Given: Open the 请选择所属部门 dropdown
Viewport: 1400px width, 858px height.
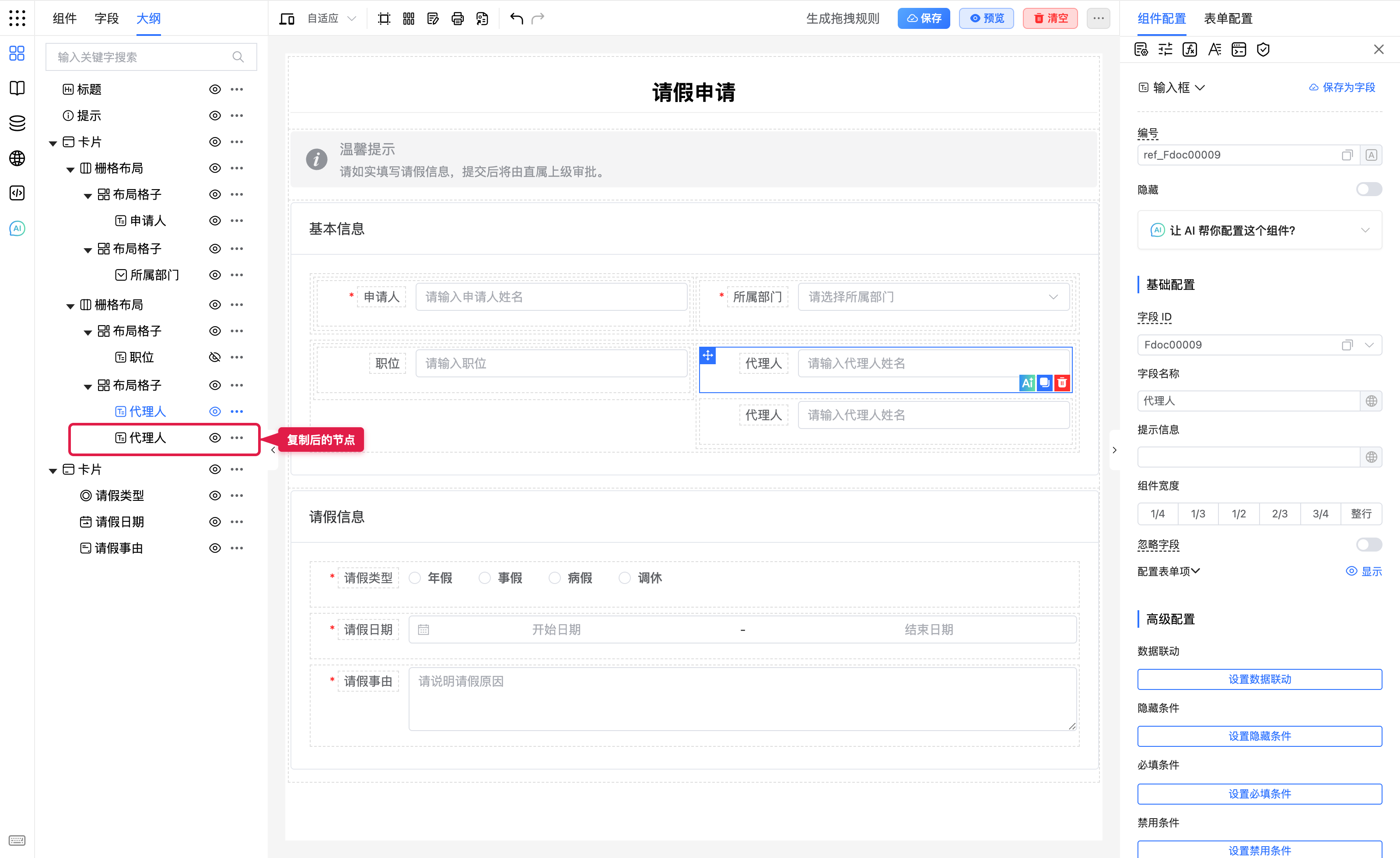Looking at the screenshot, I should point(934,297).
